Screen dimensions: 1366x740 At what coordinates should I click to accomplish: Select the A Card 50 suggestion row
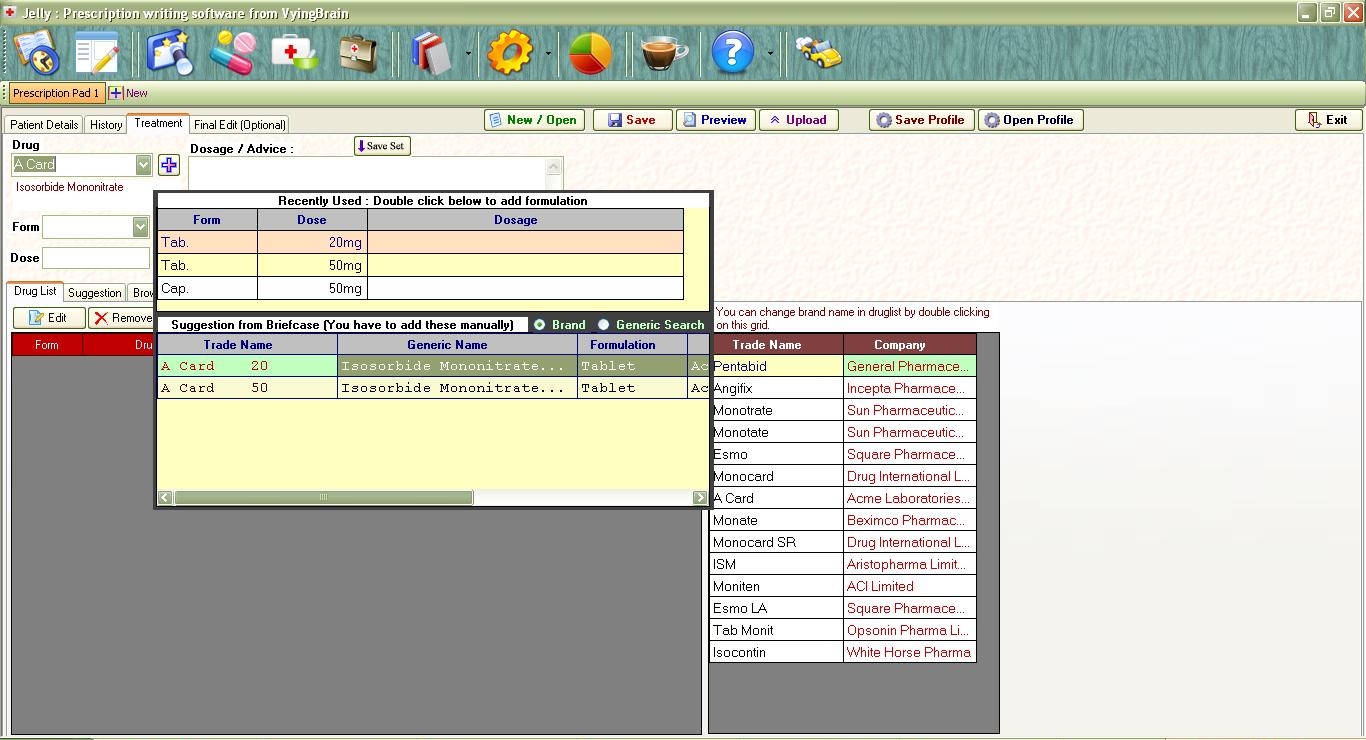(433, 388)
